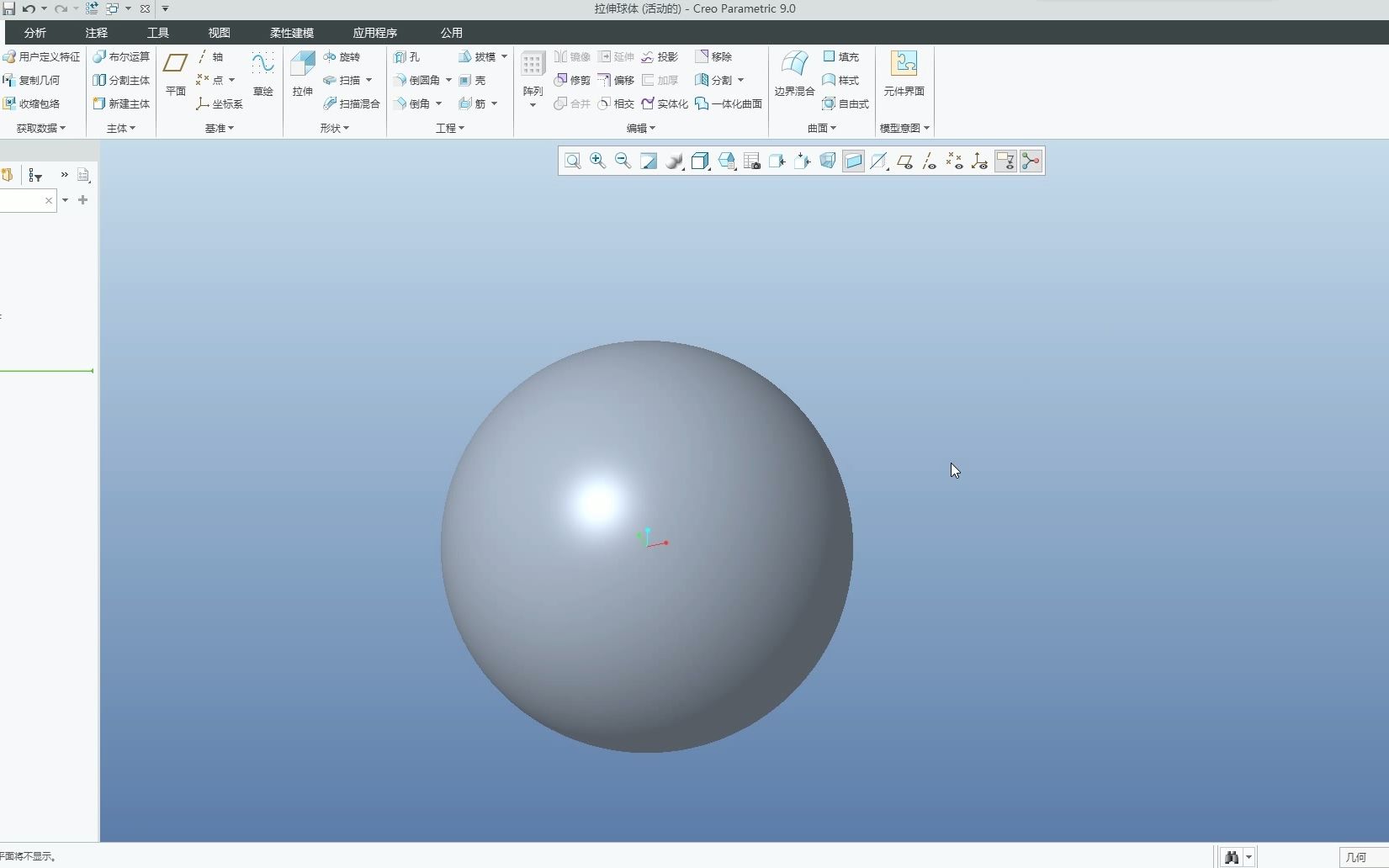Toggle datum plane display visibility

(904, 161)
